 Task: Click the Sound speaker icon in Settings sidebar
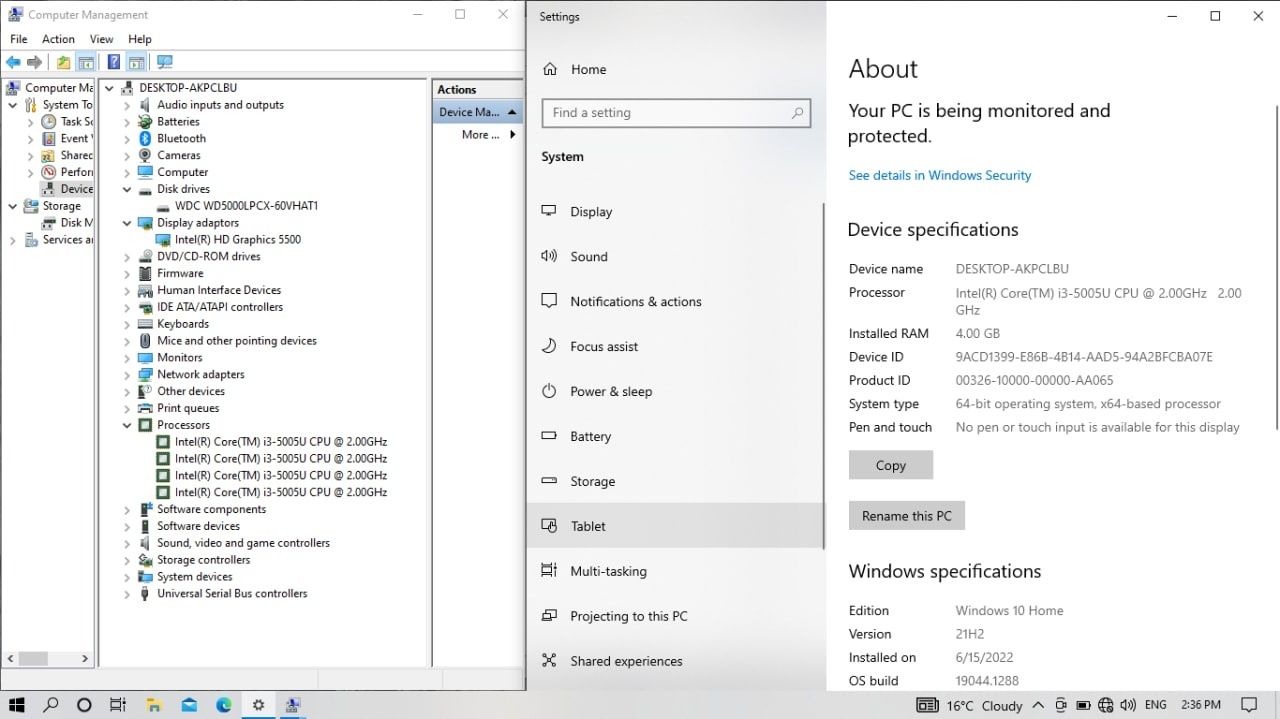tap(549, 256)
